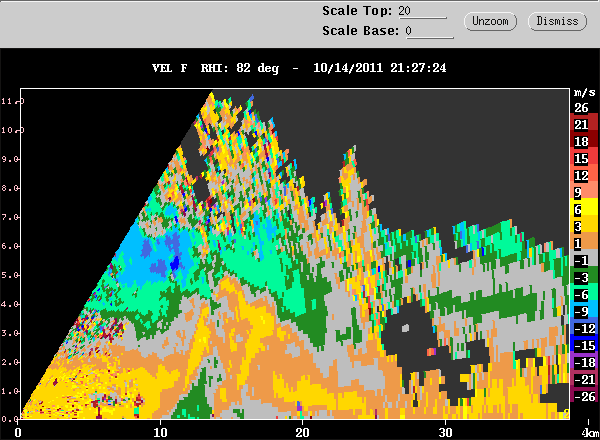Click the Scale Base label
The height and width of the screenshot is (440, 600).
tap(360, 31)
